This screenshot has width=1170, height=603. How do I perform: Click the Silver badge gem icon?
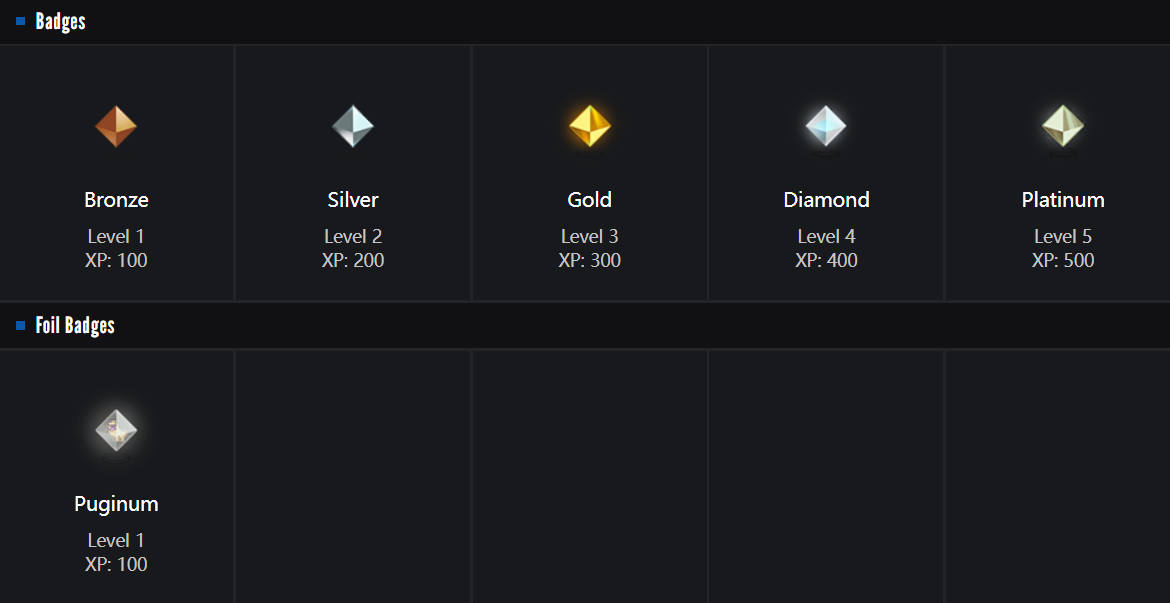pyautogui.click(x=353, y=126)
